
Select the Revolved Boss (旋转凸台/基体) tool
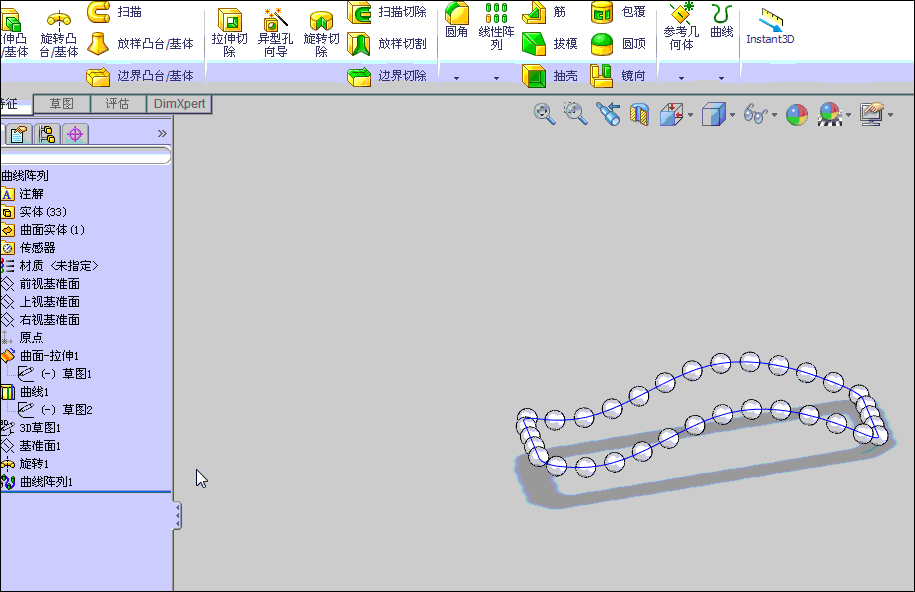tap(59, 34)
